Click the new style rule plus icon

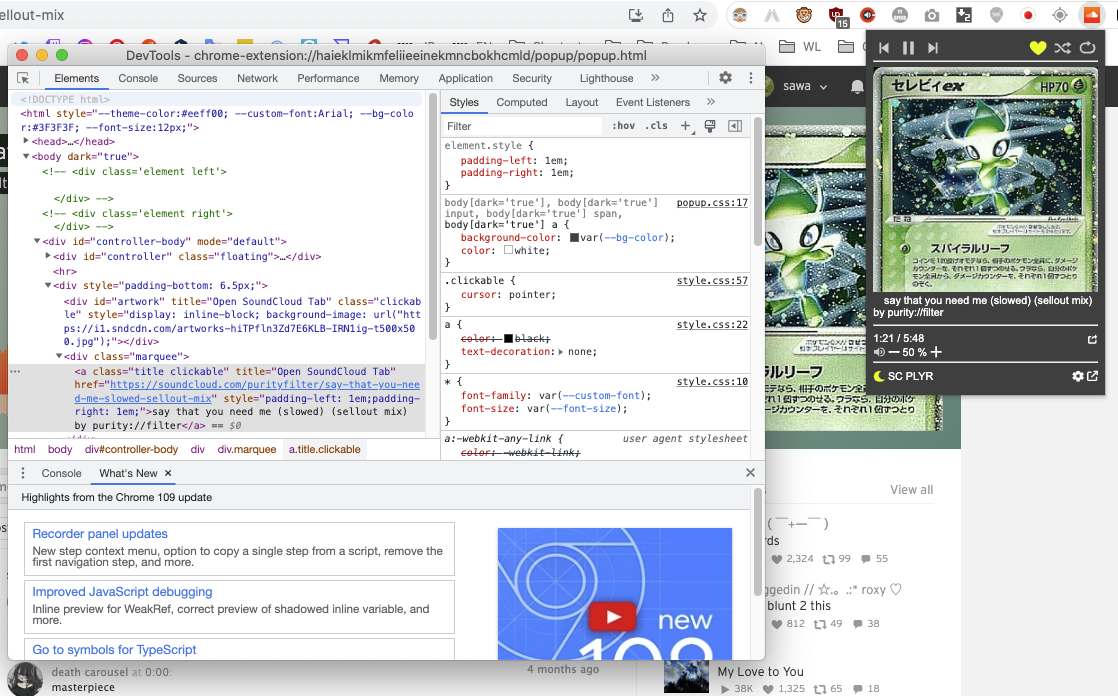(686, 126)
